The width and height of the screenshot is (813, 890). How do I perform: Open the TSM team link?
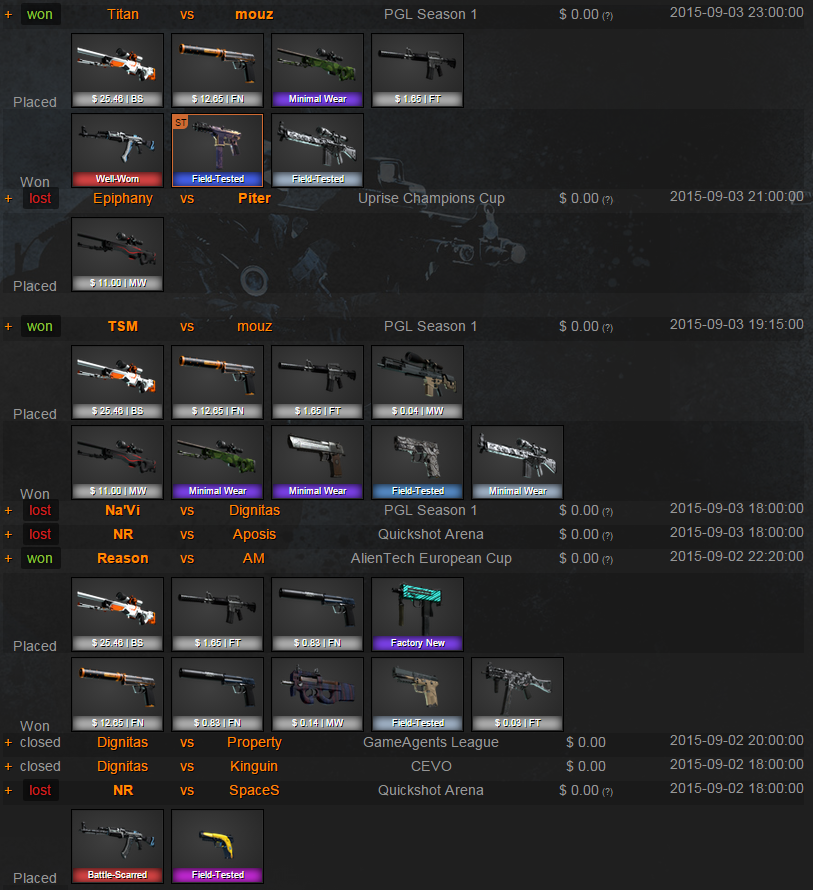pyautogui.click(x=123, y=326)
